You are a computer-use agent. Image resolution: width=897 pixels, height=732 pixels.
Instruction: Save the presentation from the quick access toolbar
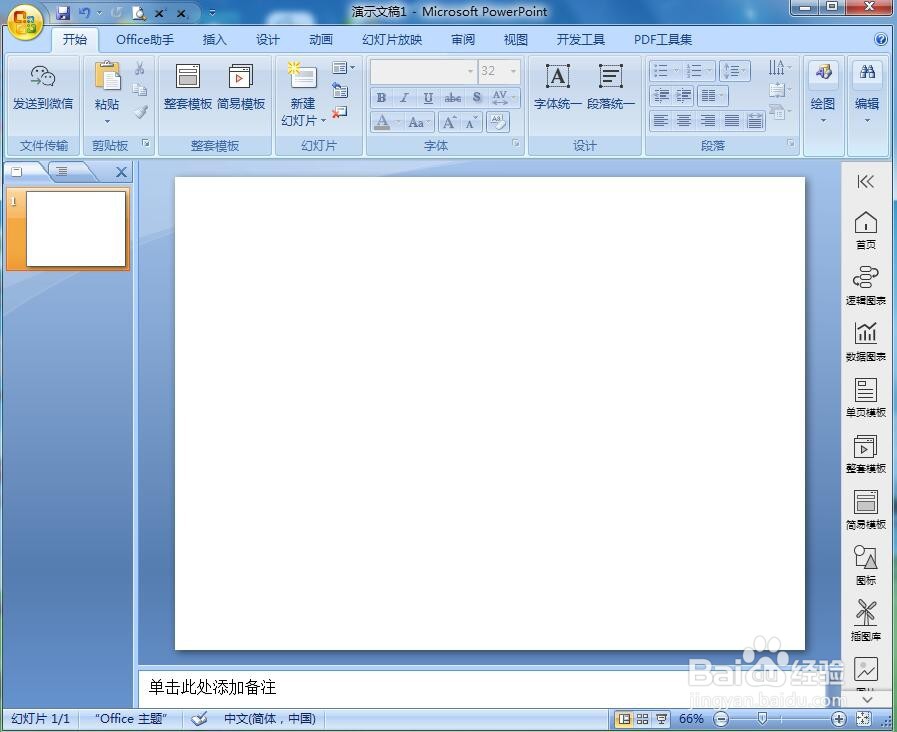click(63, 13)
